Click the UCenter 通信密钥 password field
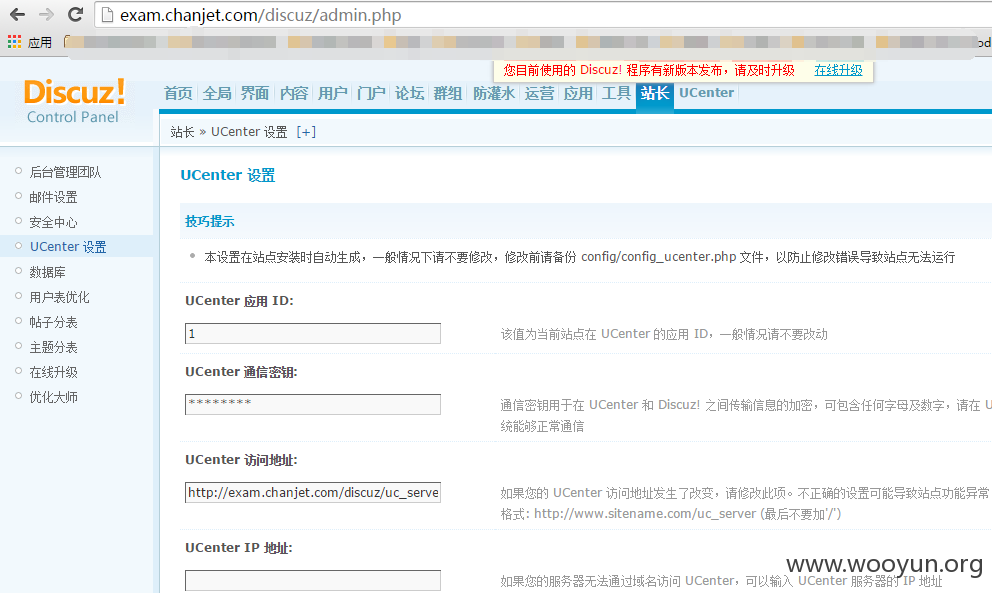Screen dimensions: 992x593 pyautogui.click(x=313, y=404)
